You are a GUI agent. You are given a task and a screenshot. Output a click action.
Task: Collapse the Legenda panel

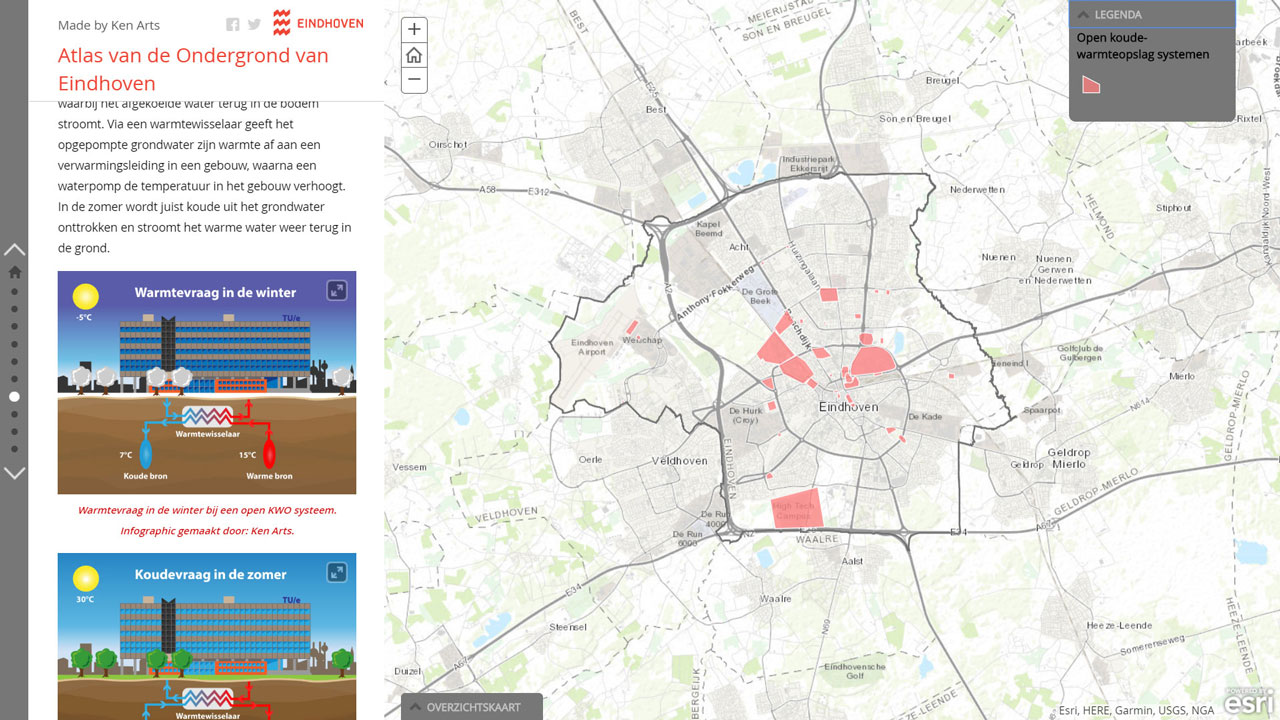[1083, 15]
